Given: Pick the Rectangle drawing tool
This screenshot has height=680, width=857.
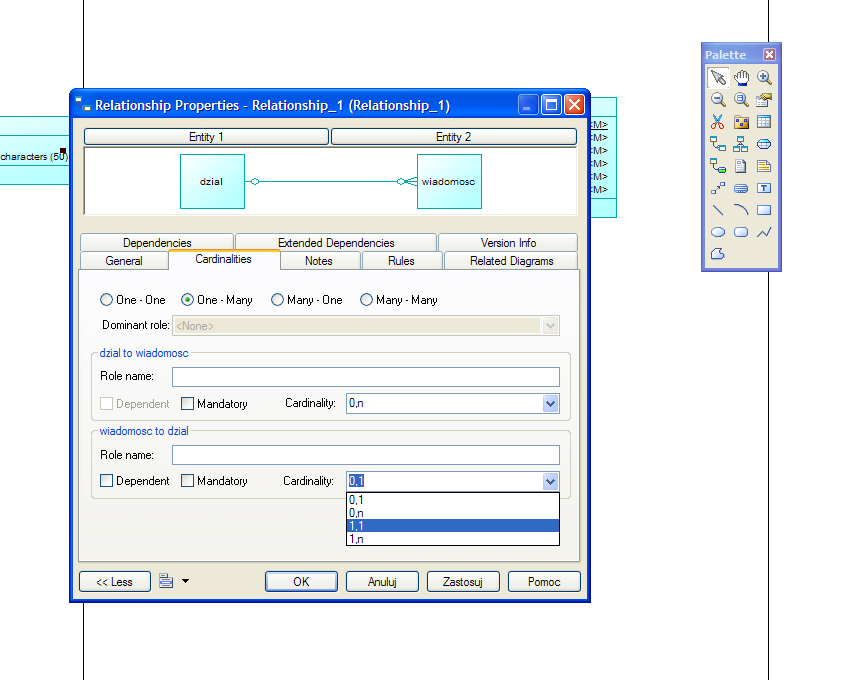Looking at the screenshot, I should click(x=764, y=210).
